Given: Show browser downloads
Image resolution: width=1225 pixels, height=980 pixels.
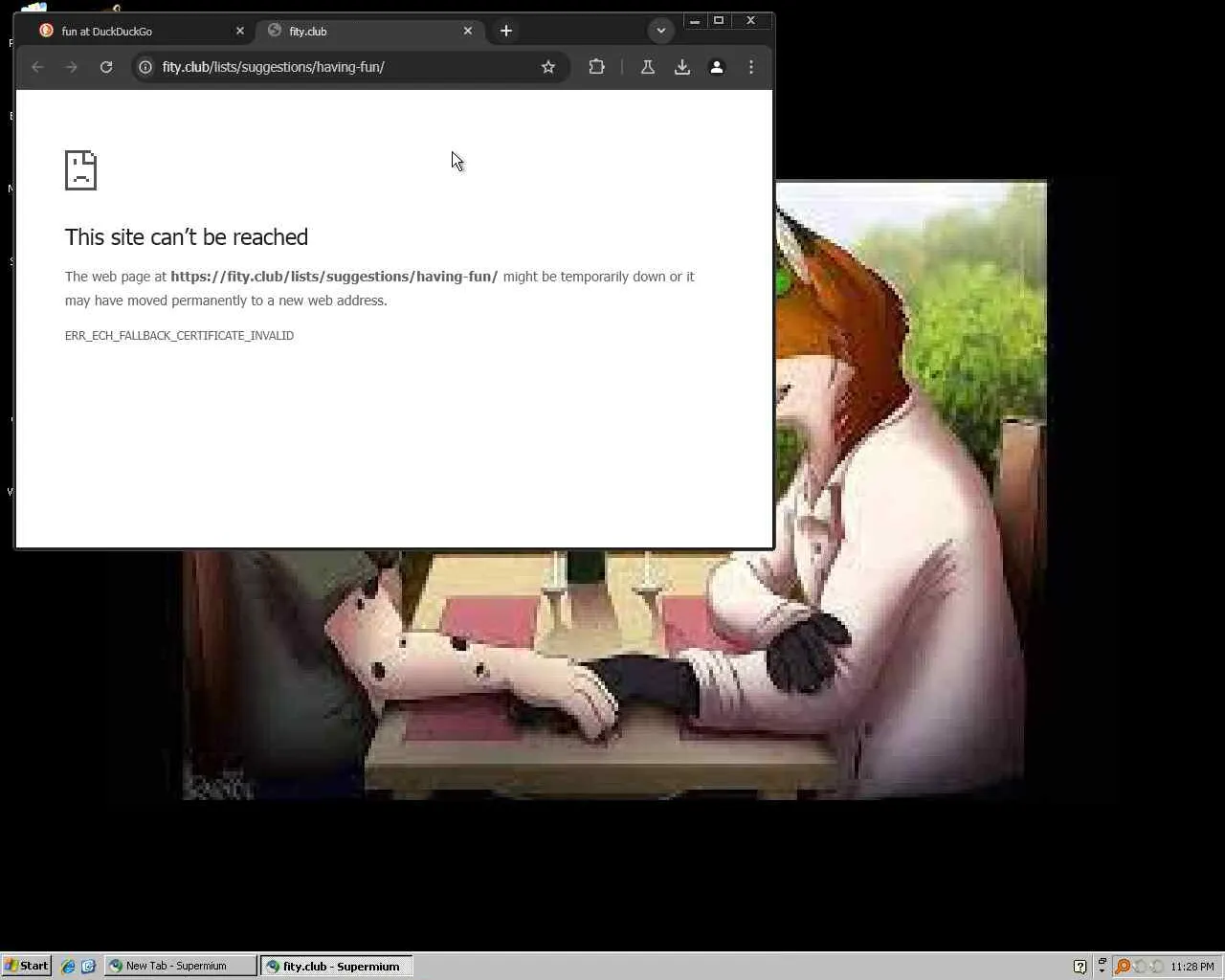Looking at the screenshot, I should click(682, 67).
